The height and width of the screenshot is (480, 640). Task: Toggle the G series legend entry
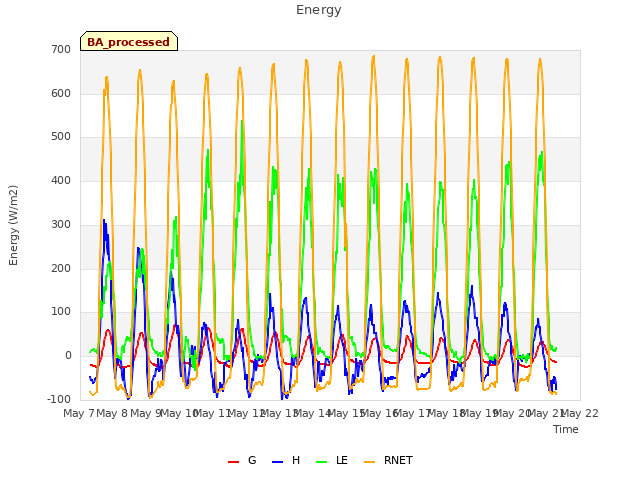point(242,460)
